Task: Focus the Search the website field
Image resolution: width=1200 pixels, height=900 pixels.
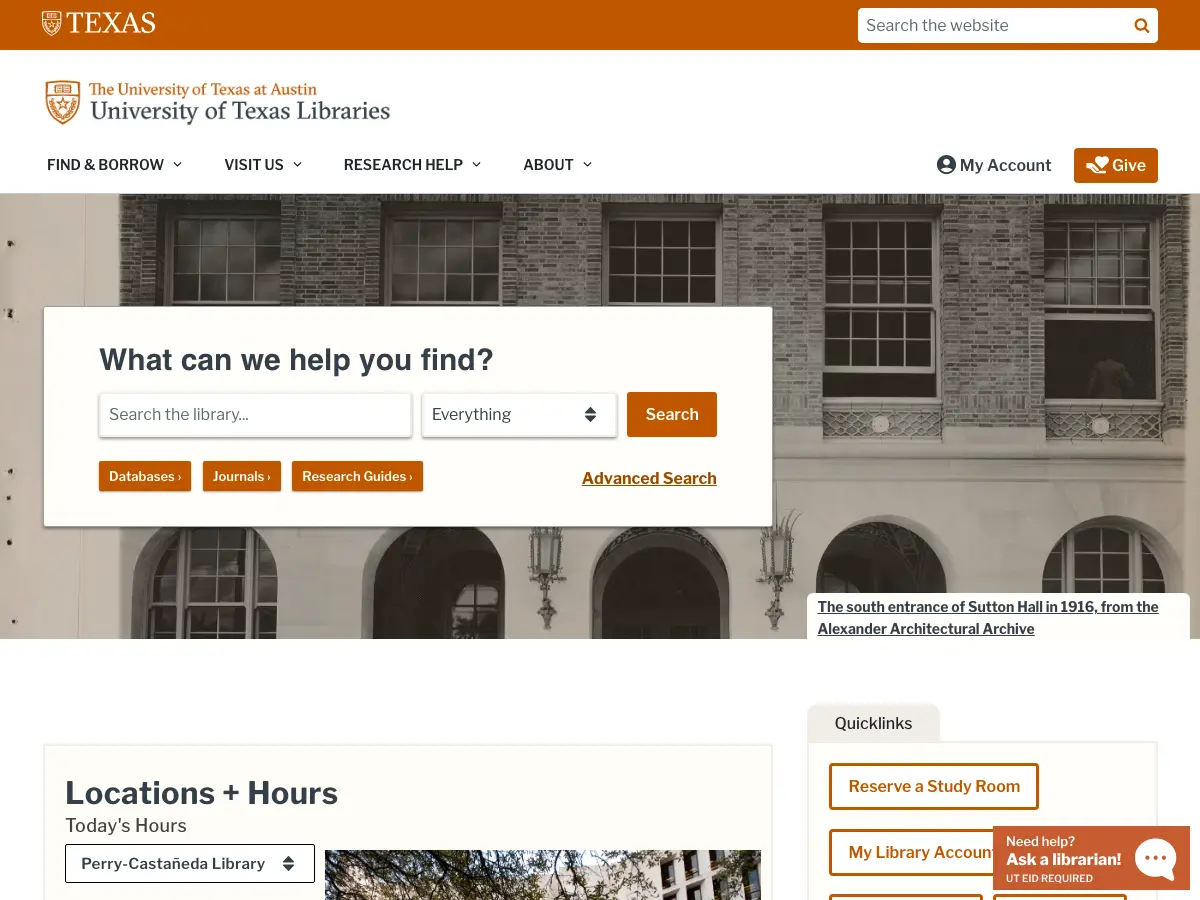Action: (992, 26)
